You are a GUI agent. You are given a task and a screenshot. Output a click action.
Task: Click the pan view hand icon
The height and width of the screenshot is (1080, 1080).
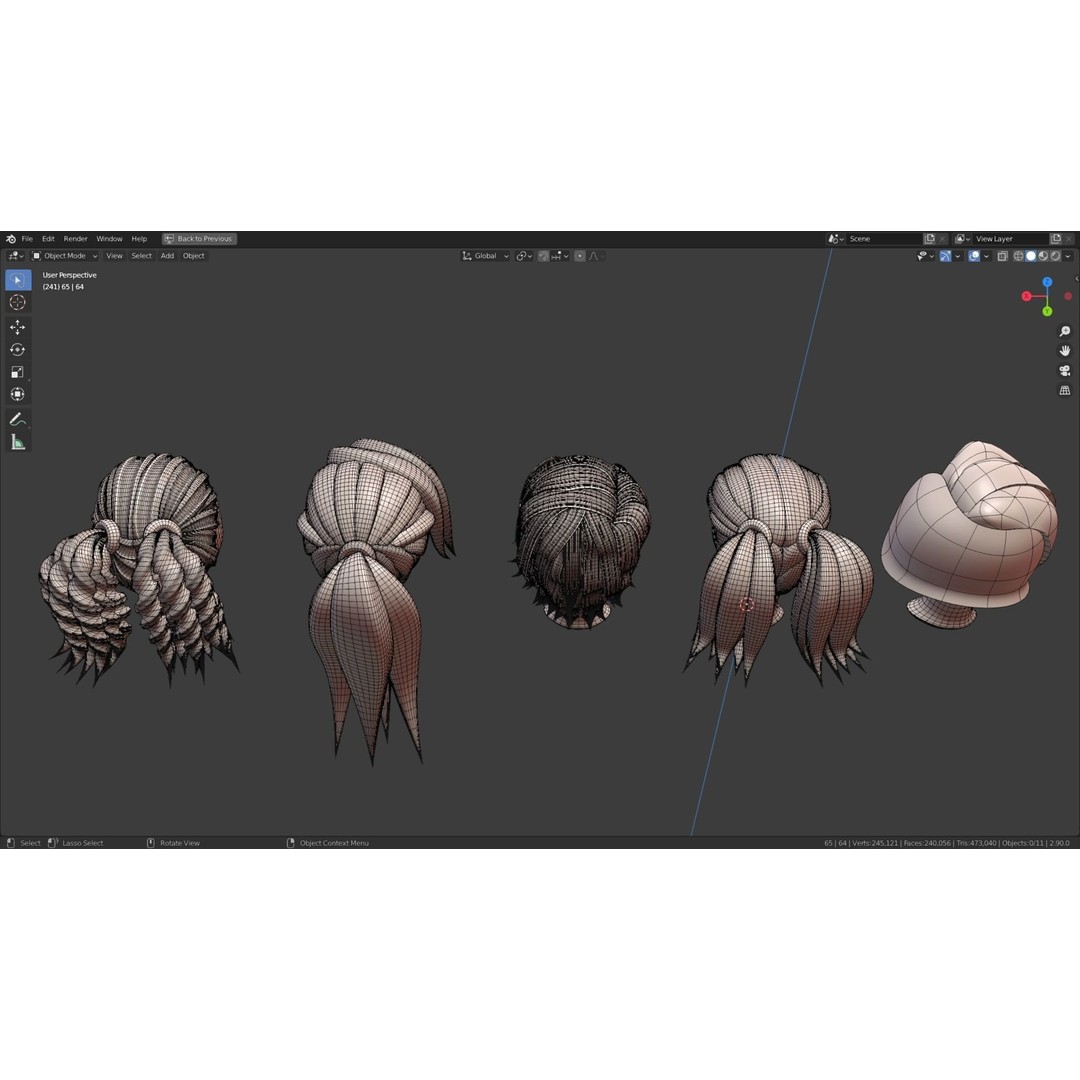[x=1065, y=351]
